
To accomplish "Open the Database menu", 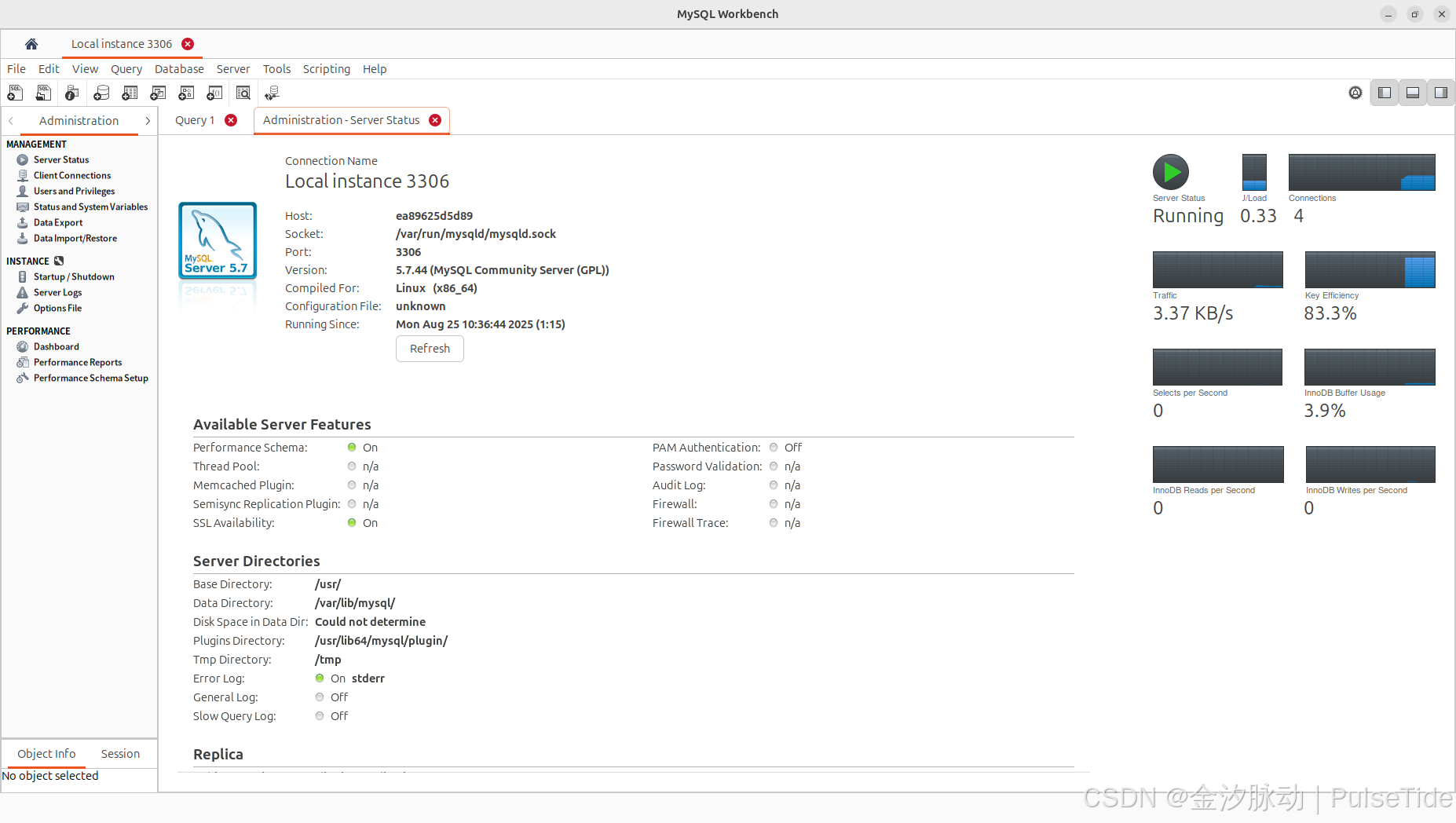I will [179, 69].
